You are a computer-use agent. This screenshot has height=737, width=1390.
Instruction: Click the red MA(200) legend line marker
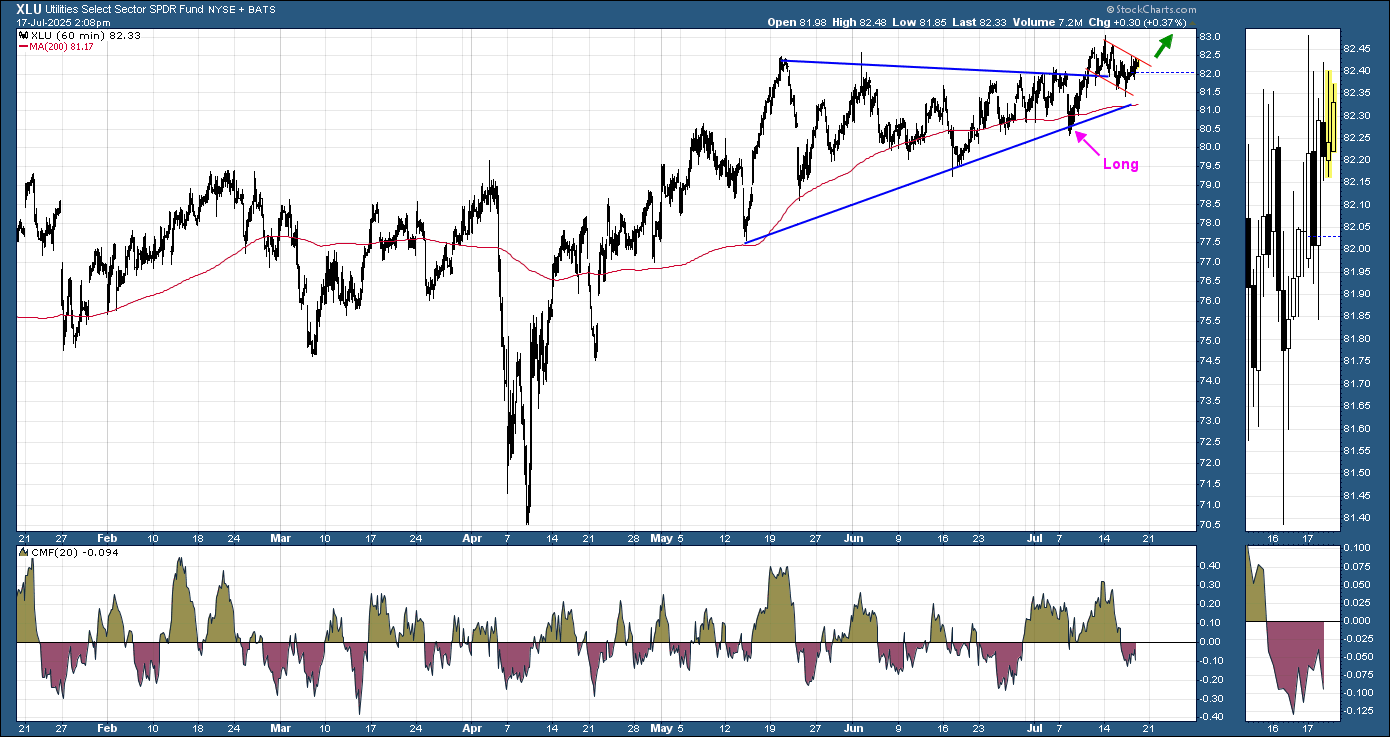tap(24, 45)
